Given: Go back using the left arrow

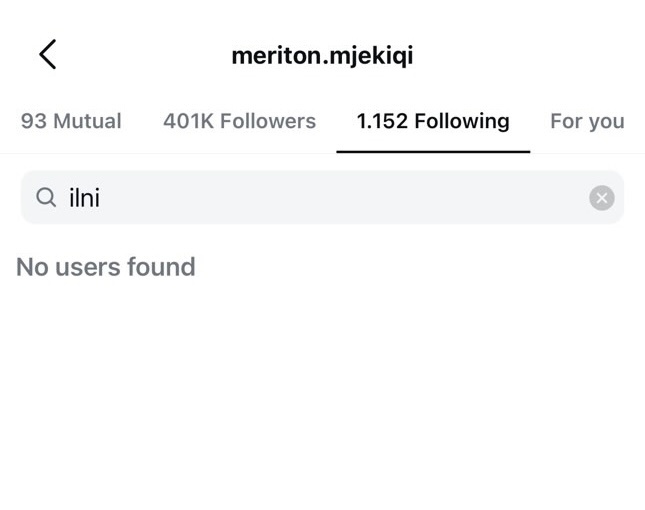Looking at the screenshot, I should (47, 55).
